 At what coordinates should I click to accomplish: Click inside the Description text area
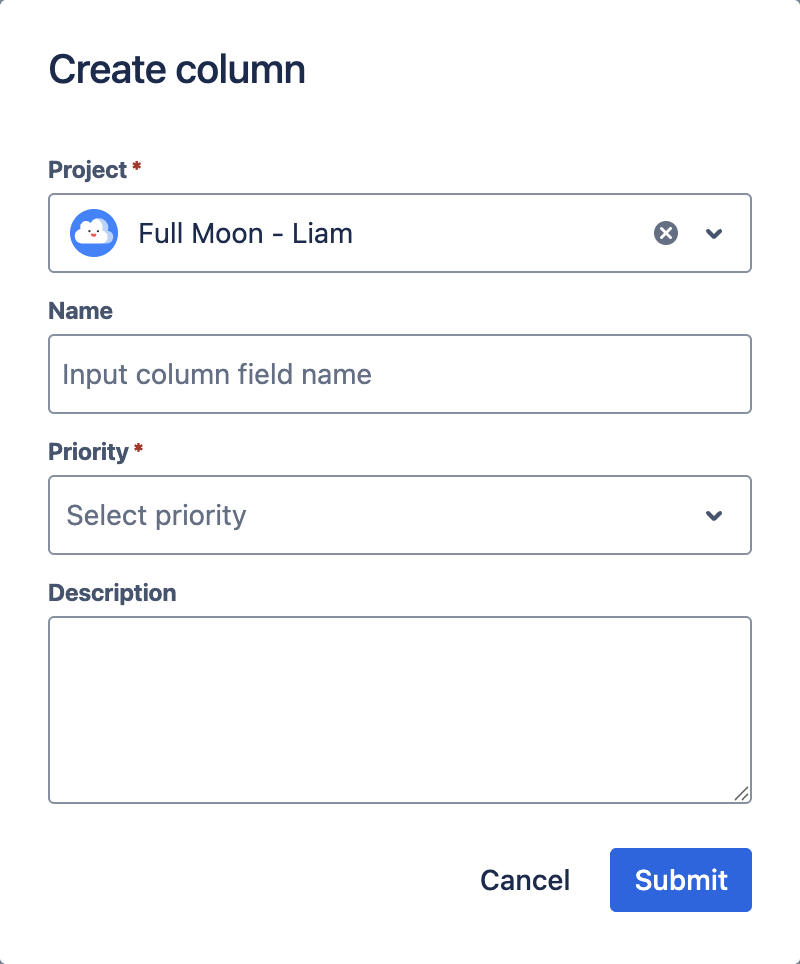coord(400,709)
